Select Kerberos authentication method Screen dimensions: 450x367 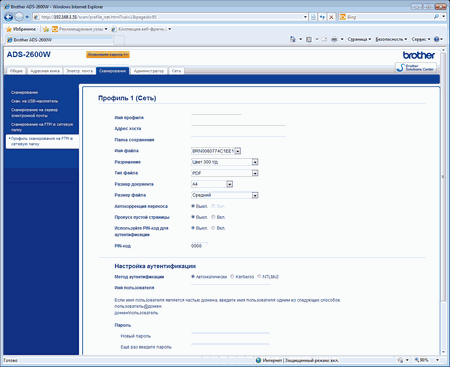232,276
